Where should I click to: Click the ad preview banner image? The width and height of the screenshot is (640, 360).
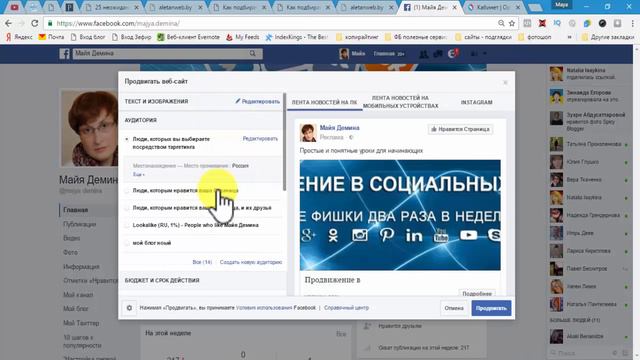[x=400, y=215]
